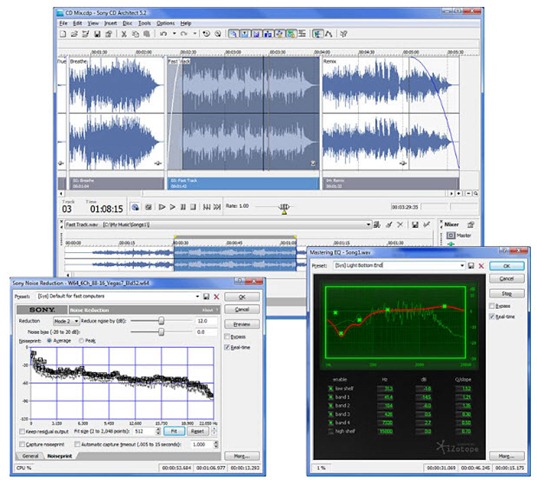Image resolution: width=537 pixels, height=480 pixels.
Task: Click OK in Mastering EQ dialog
Action: [507, 266]
